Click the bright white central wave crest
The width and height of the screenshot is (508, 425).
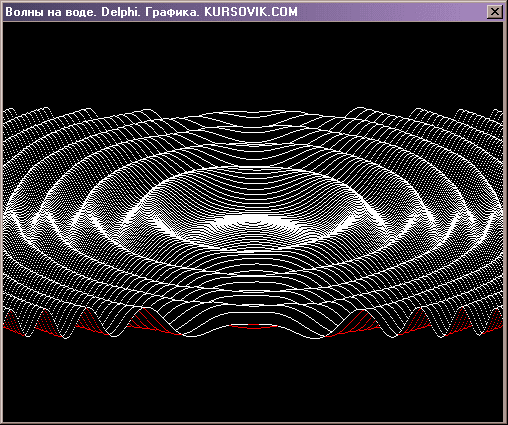coord(254,220)
